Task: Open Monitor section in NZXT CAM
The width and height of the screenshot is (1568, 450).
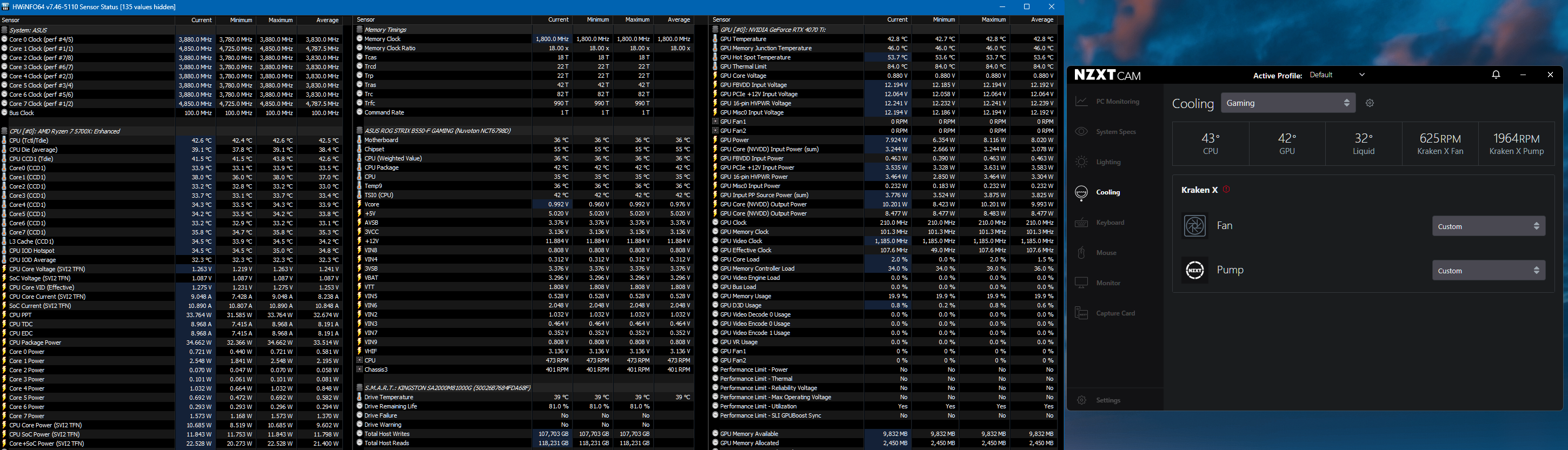Action: click(1098, 283)
